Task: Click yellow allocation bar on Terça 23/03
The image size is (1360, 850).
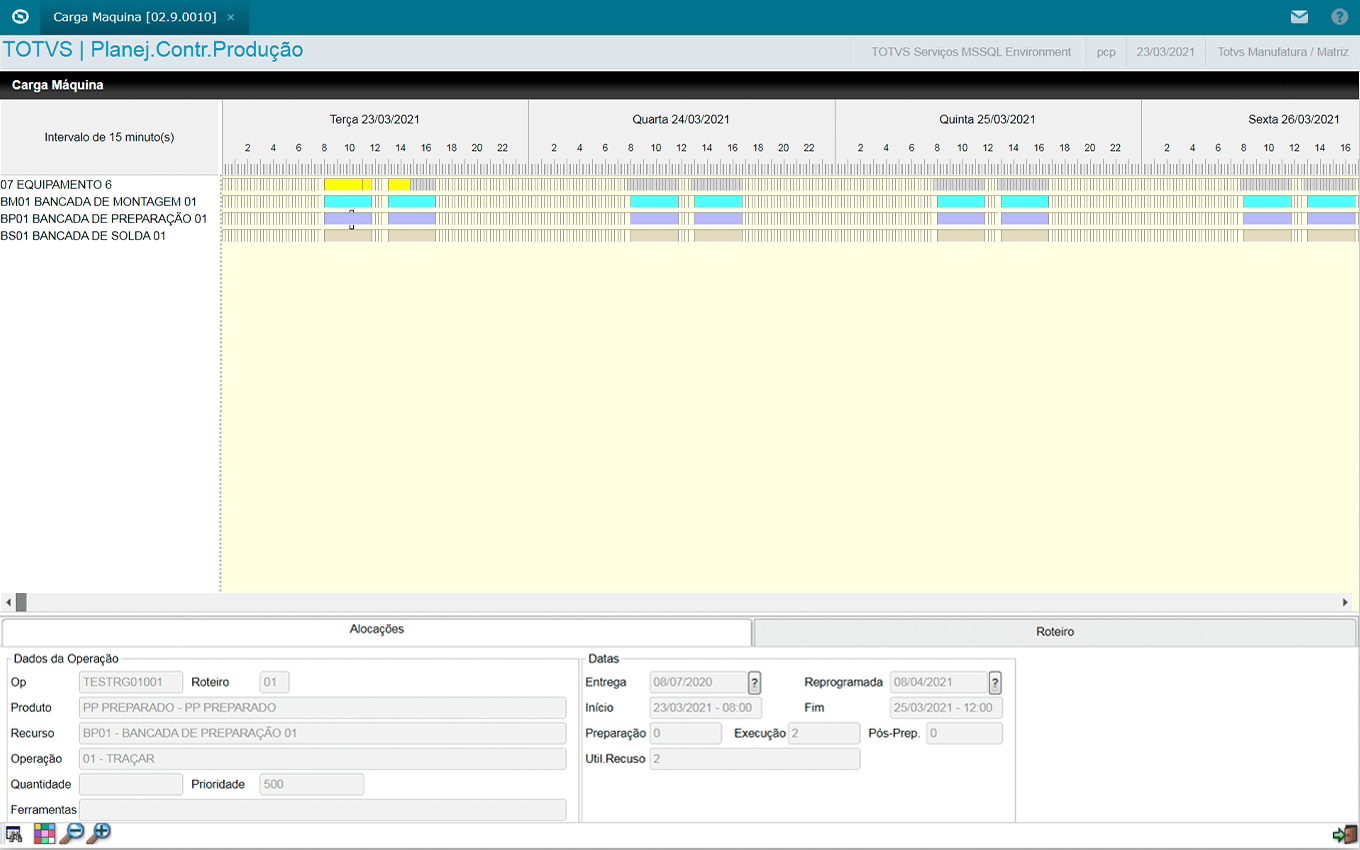Action: (x=345, y=185)
